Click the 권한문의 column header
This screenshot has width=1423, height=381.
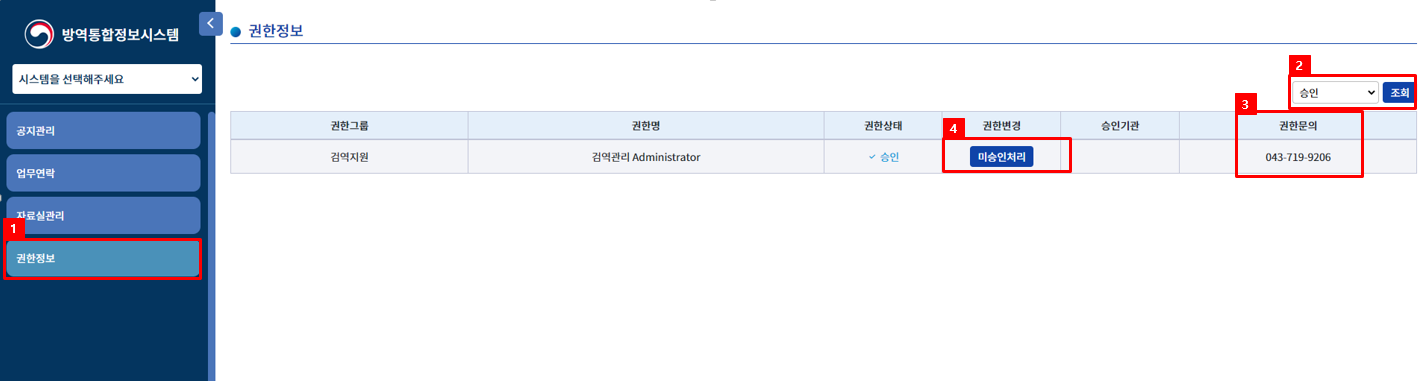(x=1298, y=126)
